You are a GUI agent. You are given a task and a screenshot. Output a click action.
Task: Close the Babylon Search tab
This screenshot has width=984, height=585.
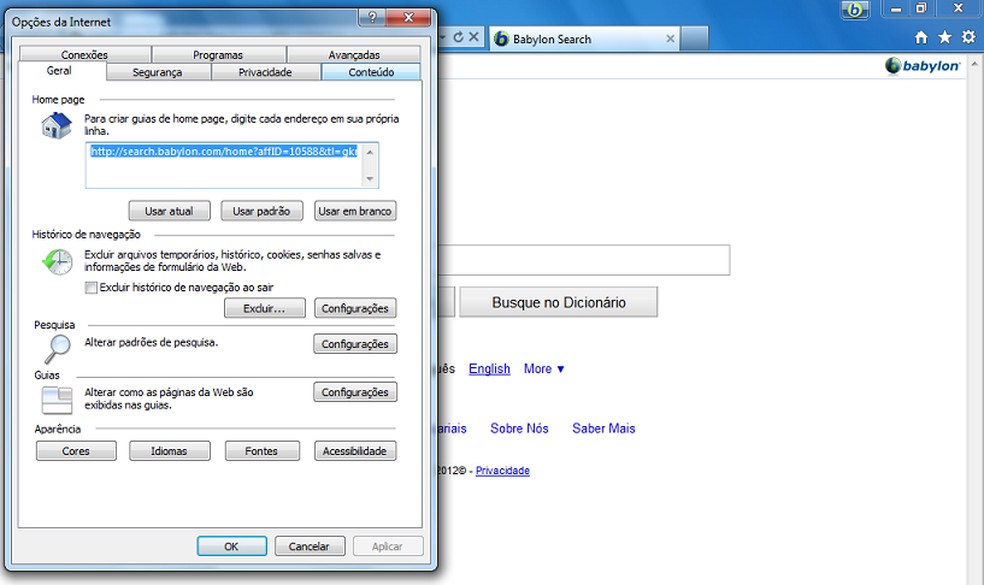coord(670,39)
